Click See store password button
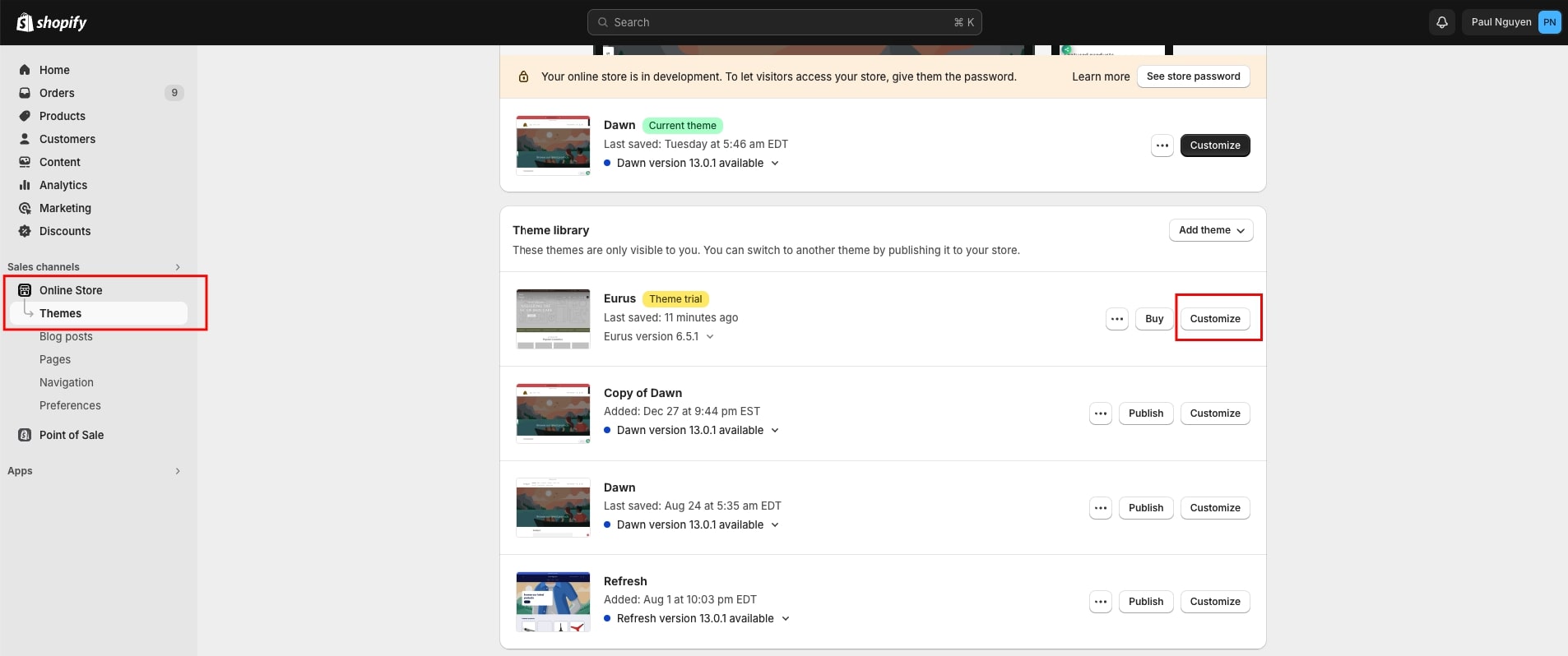Viewport: 1568px width, 656px height. click(x=1193, y=76)
